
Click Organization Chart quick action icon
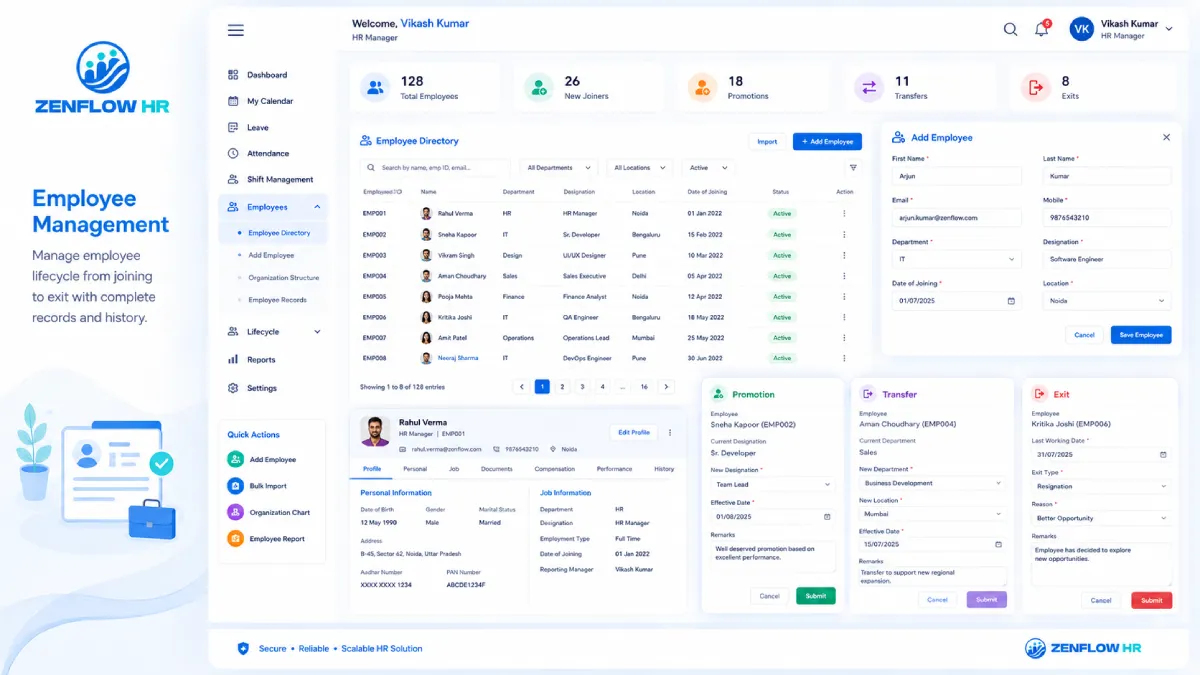point(235,512)
